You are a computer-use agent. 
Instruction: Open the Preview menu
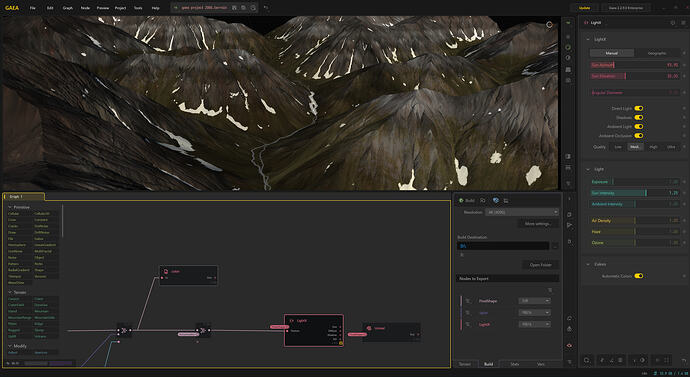click(103, 8)
